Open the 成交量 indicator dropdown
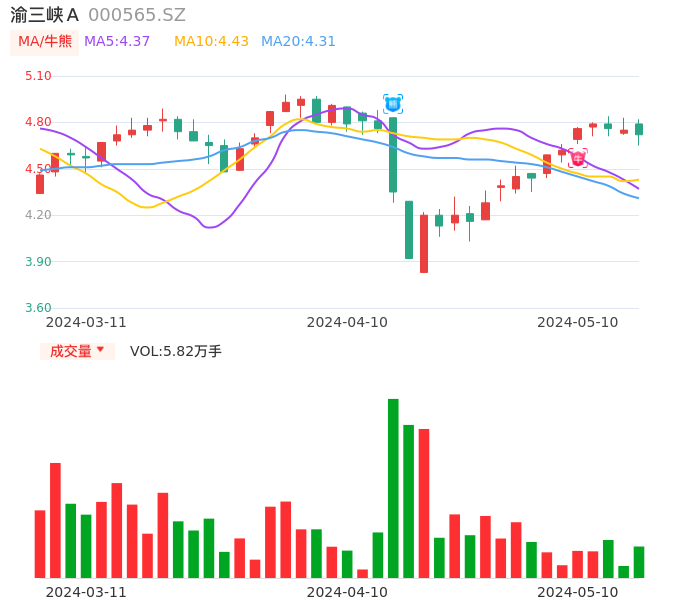 coord(77,351)
